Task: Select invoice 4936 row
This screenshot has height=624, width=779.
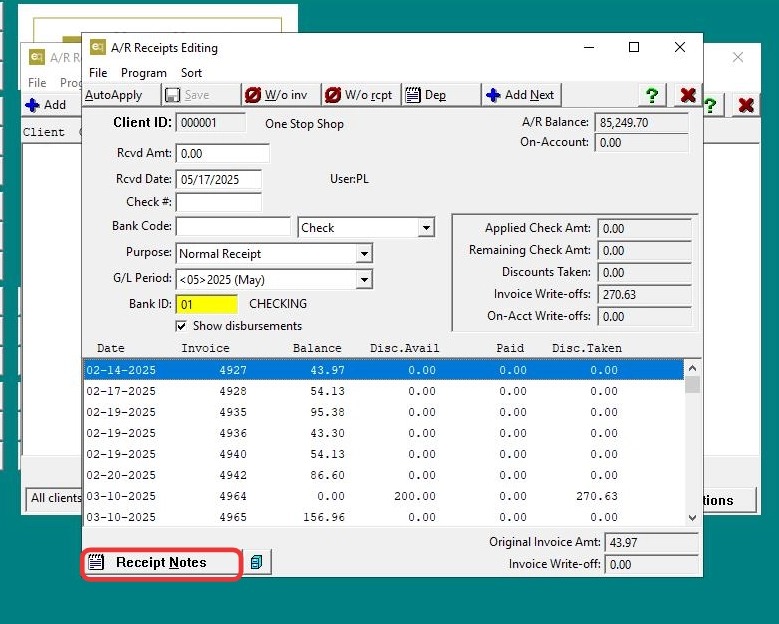Action: [384, 433]
